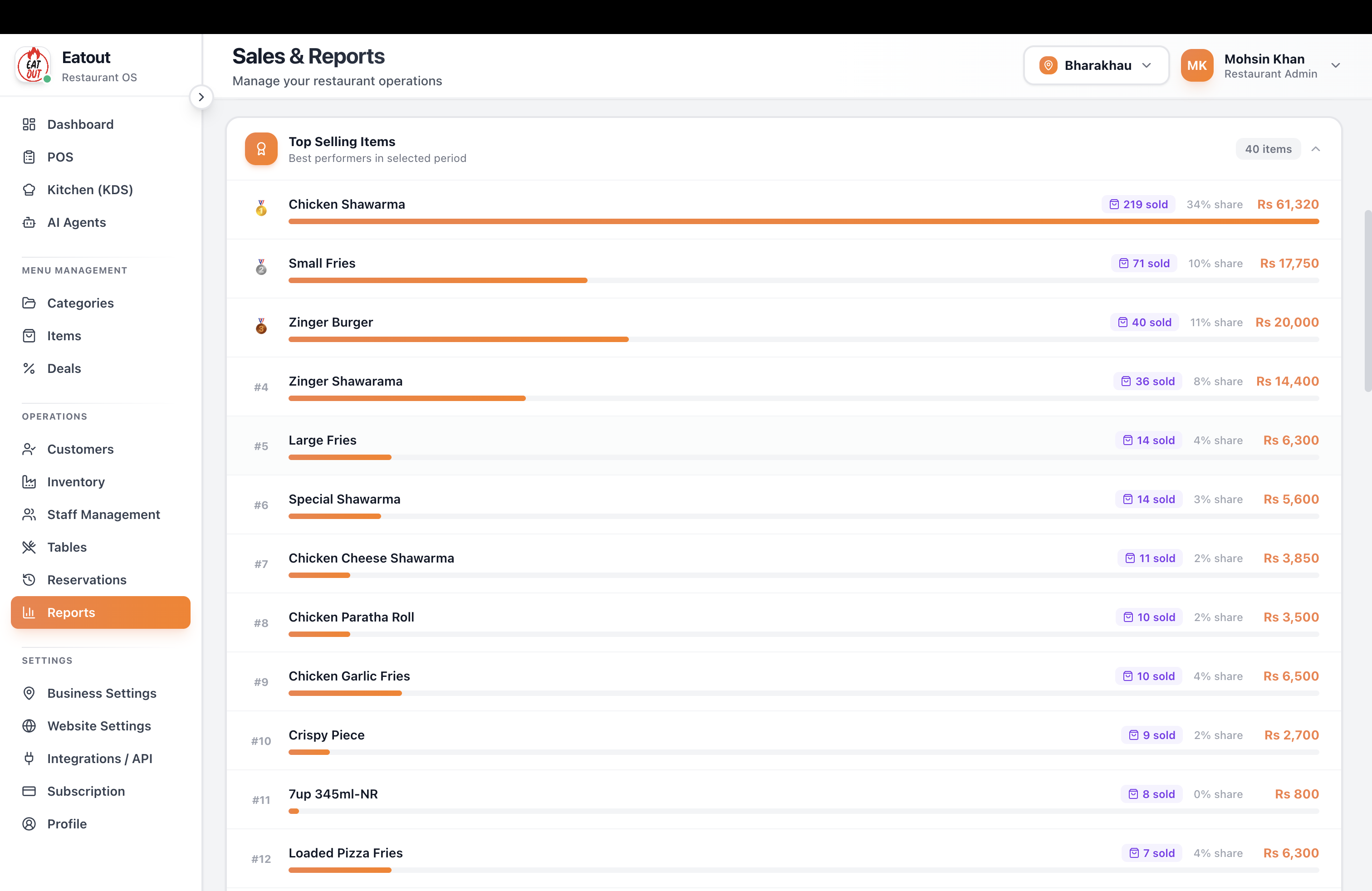The width and height of the screenshot is (1372, 891).
Task: Click the 34% share label
Action: (x=1214, y=205)
